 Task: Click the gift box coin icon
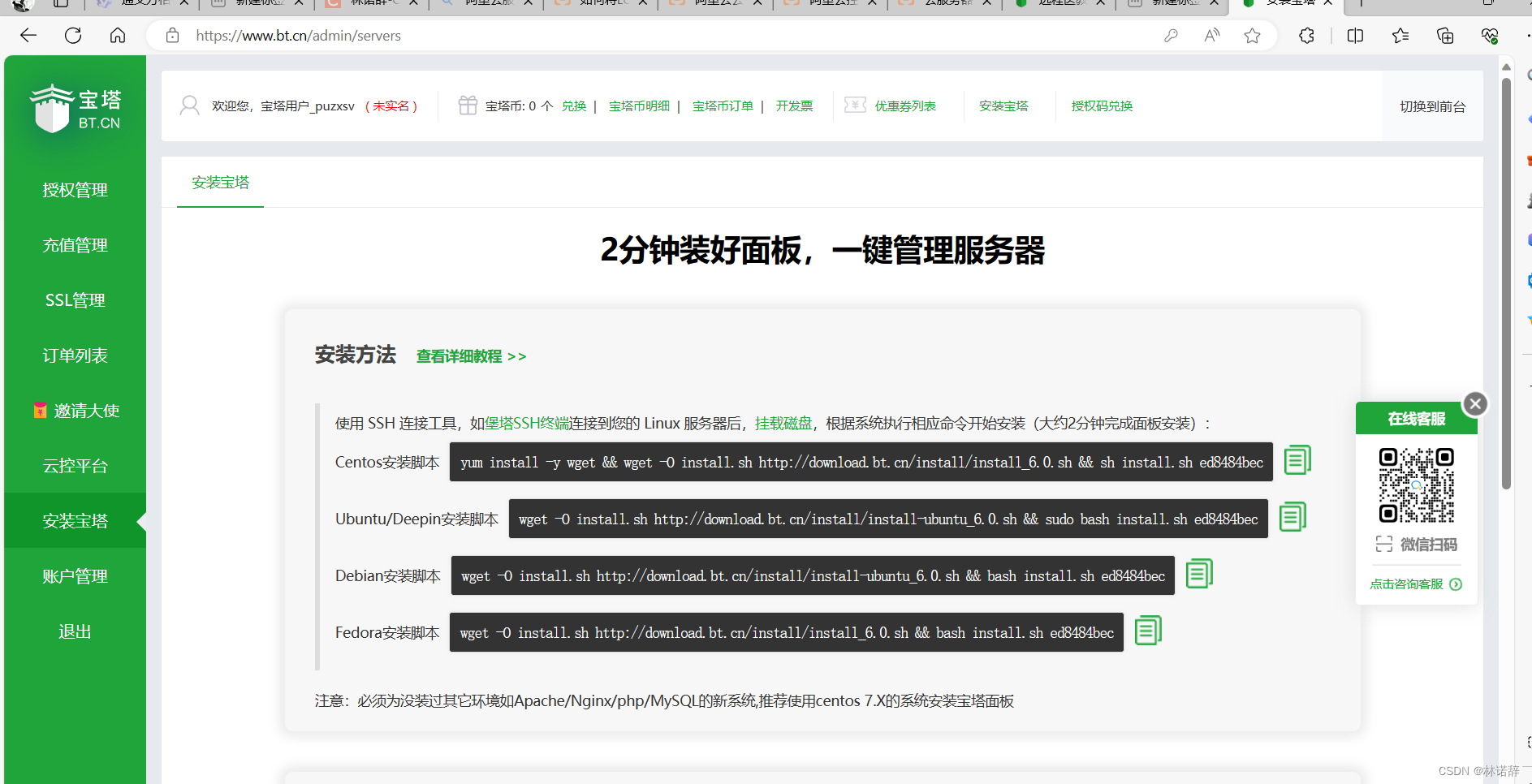click(468, 106)
